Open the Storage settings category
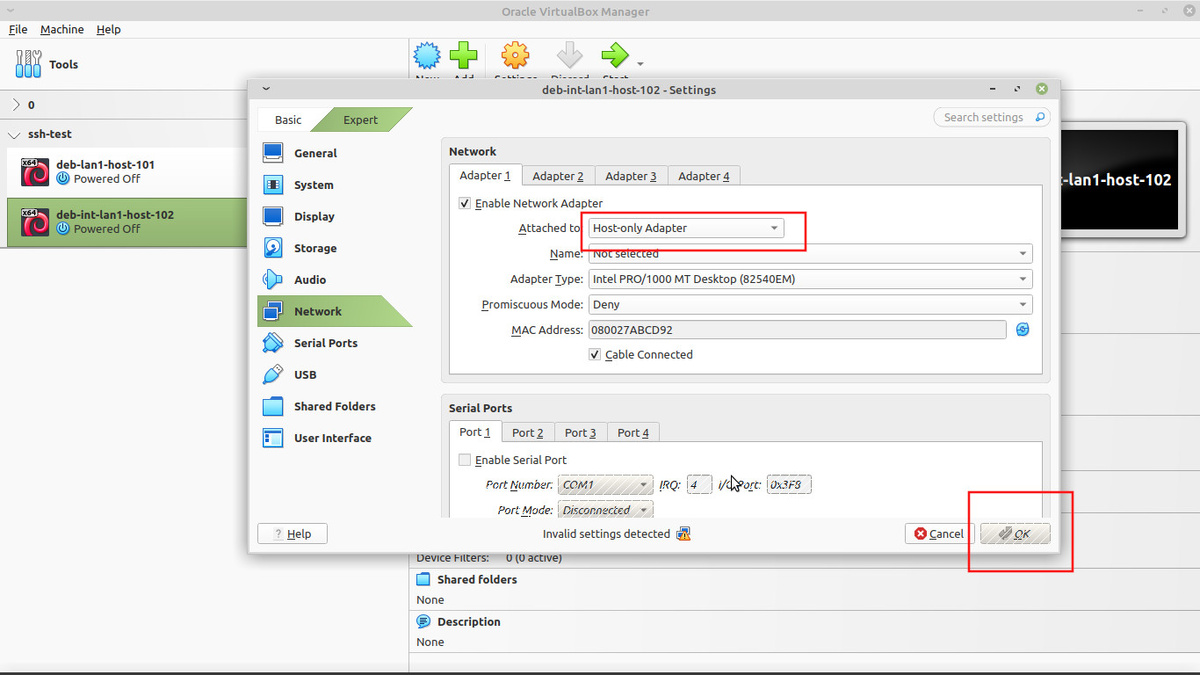Viewport: 1200px width, 675px height. point(334,248)
